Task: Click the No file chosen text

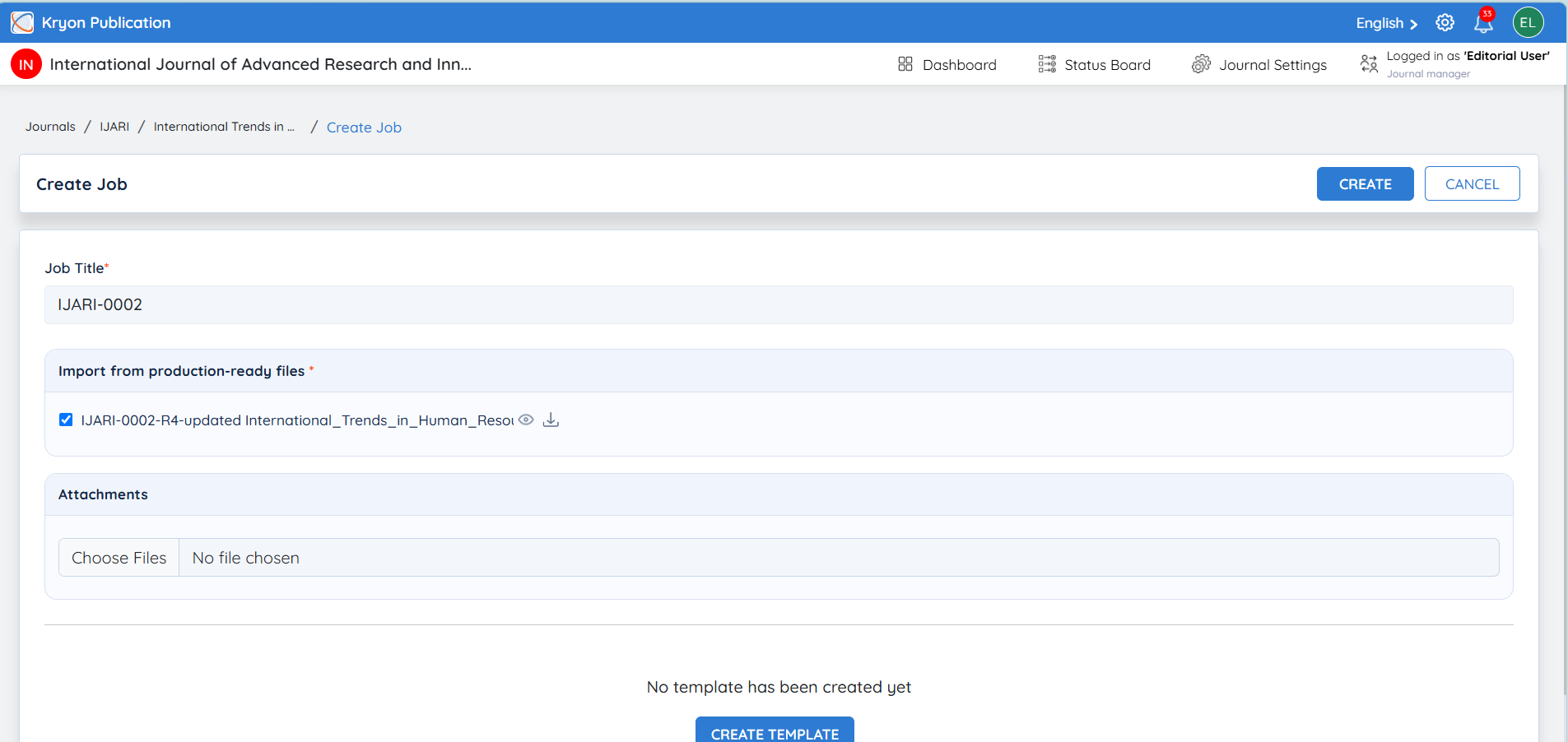Action: [246, 558]
